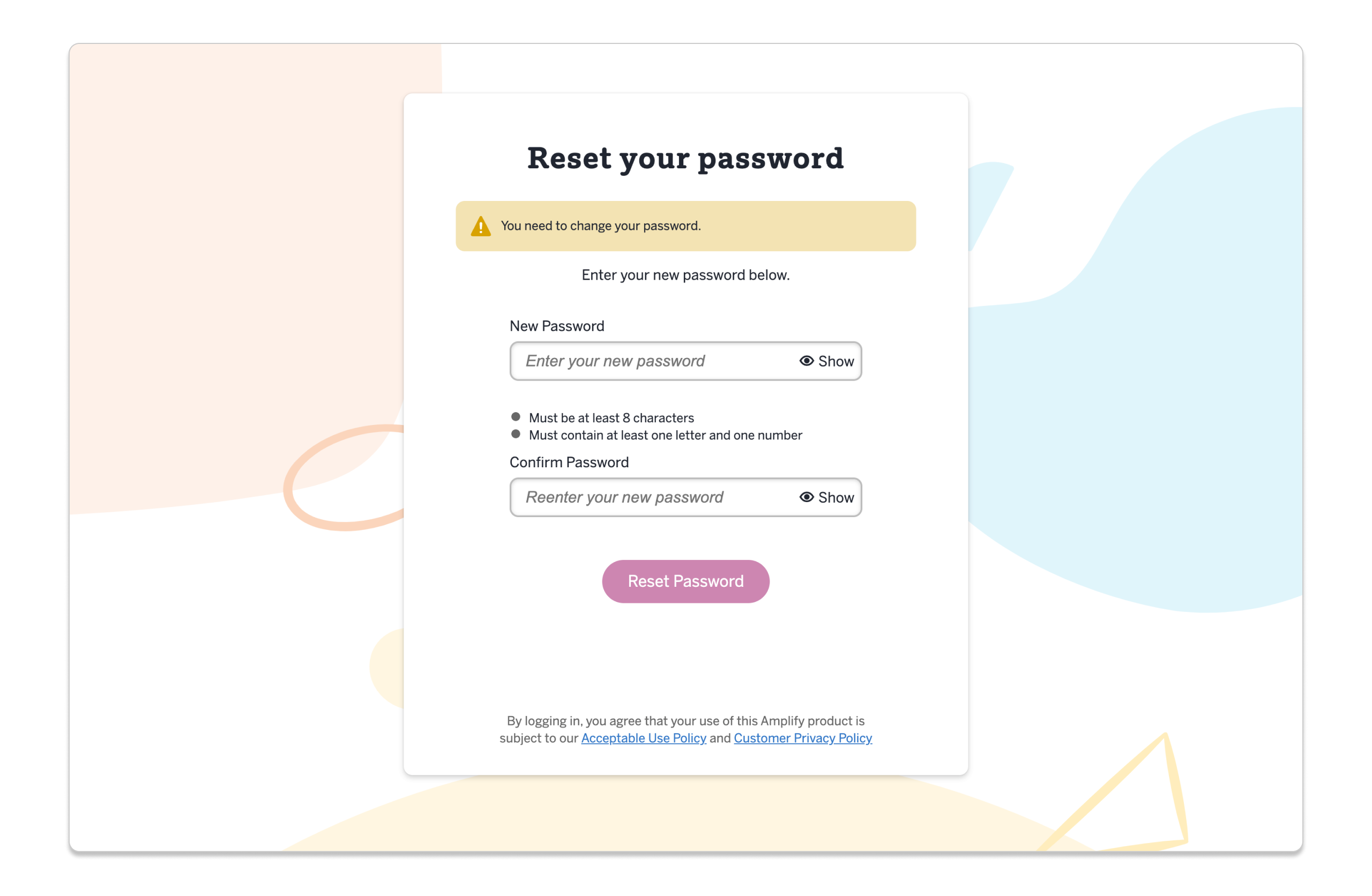Click the New Password field label
The height and width of the screenshot is (896, 1372).
(x=556, y=326)
